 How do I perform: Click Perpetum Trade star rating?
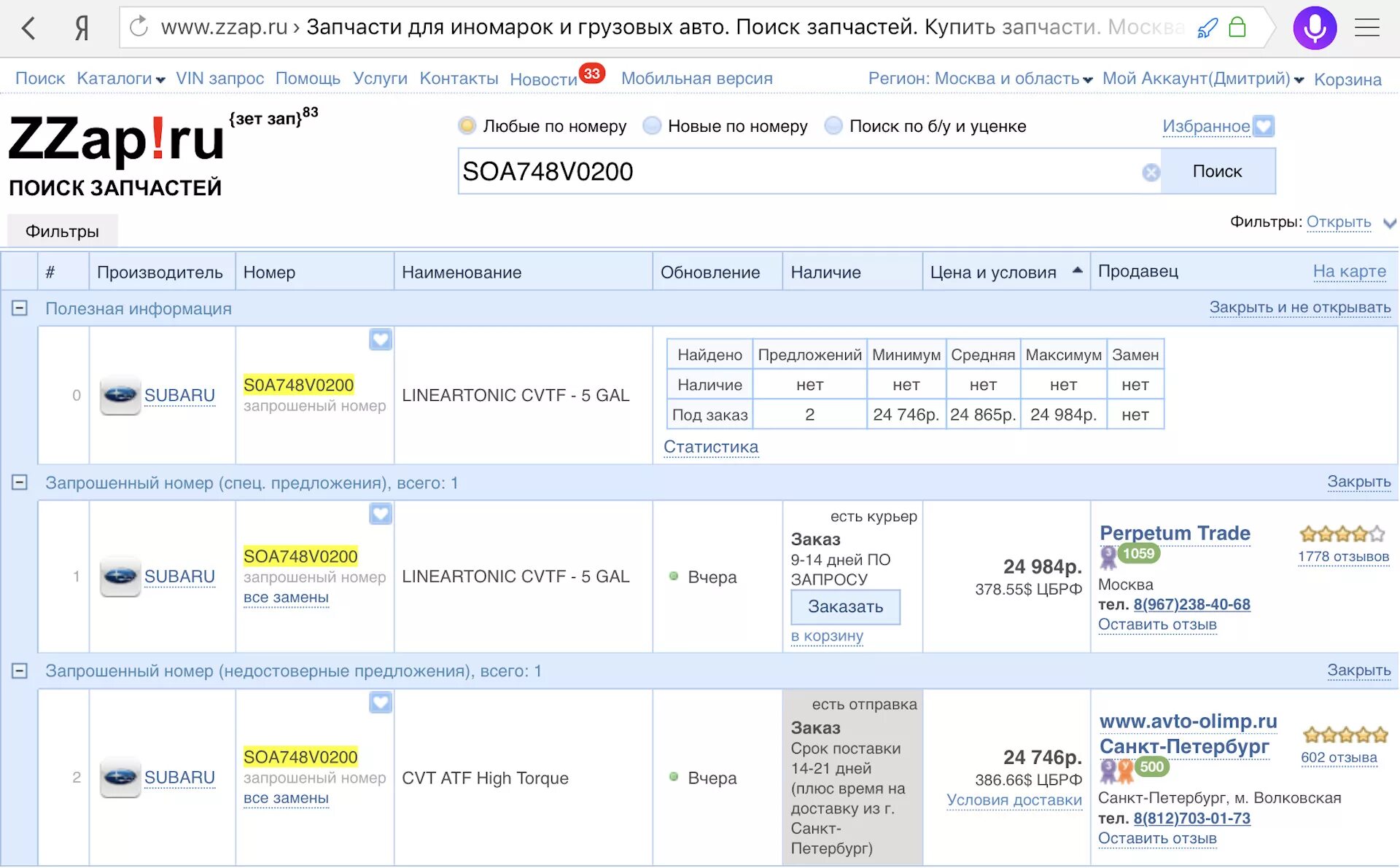(x=1342, y=534)
